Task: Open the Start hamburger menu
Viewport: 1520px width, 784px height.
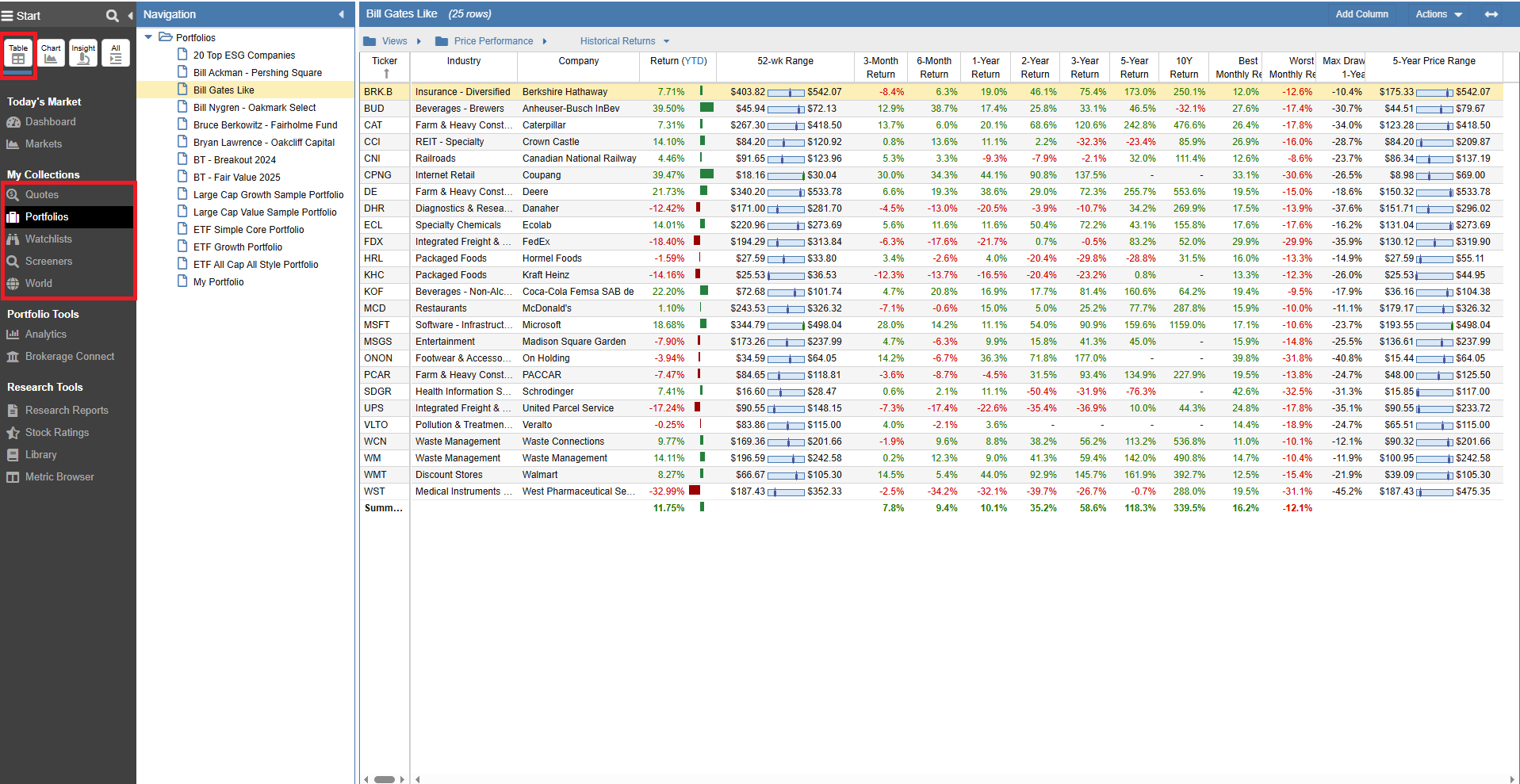Action: click(x=8, y=15)
